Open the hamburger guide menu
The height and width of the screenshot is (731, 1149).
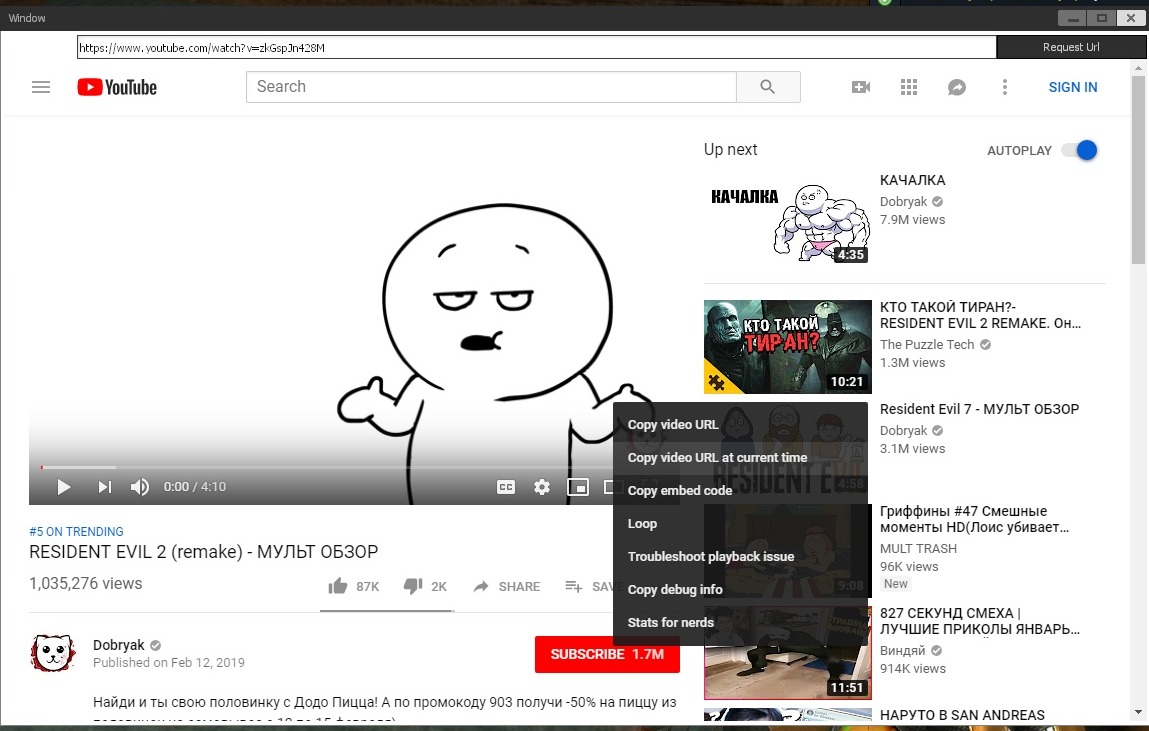pos(41,87)
